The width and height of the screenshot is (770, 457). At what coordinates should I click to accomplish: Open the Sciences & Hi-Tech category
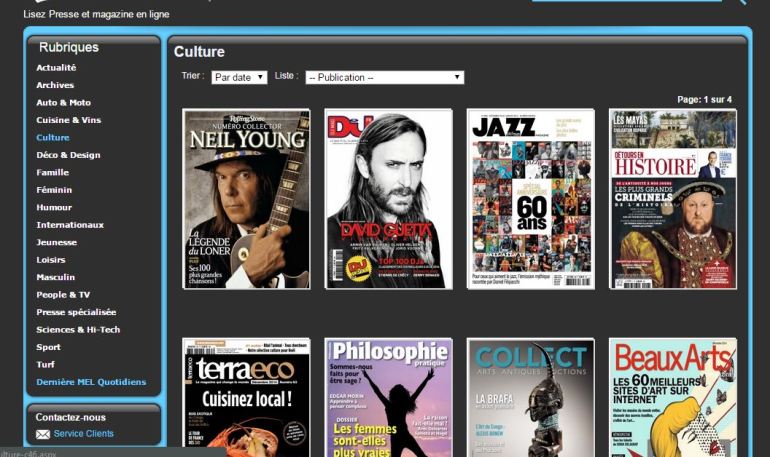[78, 330]
